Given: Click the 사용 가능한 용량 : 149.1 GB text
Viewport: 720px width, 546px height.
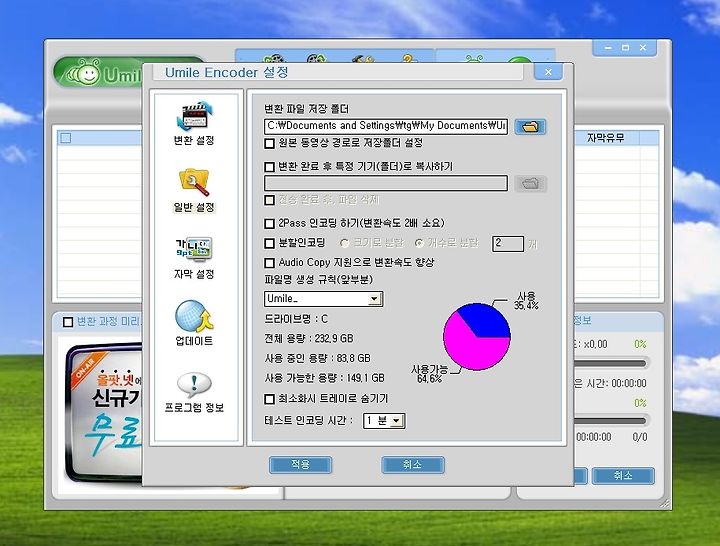Looking at the screenshot, I should click(324, 378).
